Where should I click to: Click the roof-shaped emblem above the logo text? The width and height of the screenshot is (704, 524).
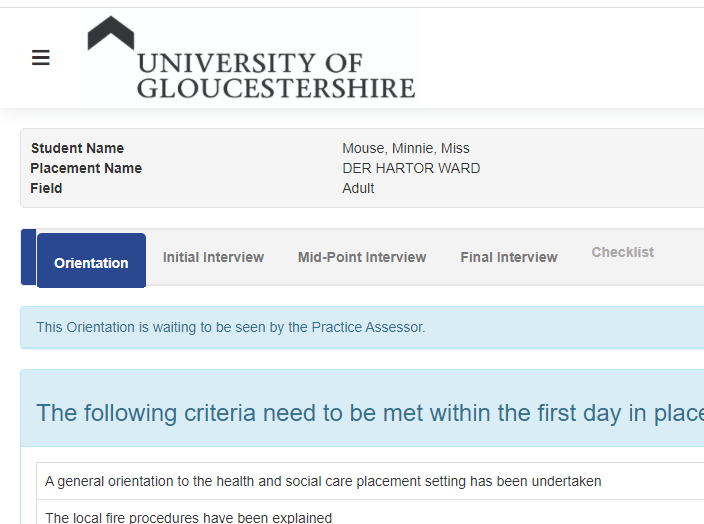point(110,33)
